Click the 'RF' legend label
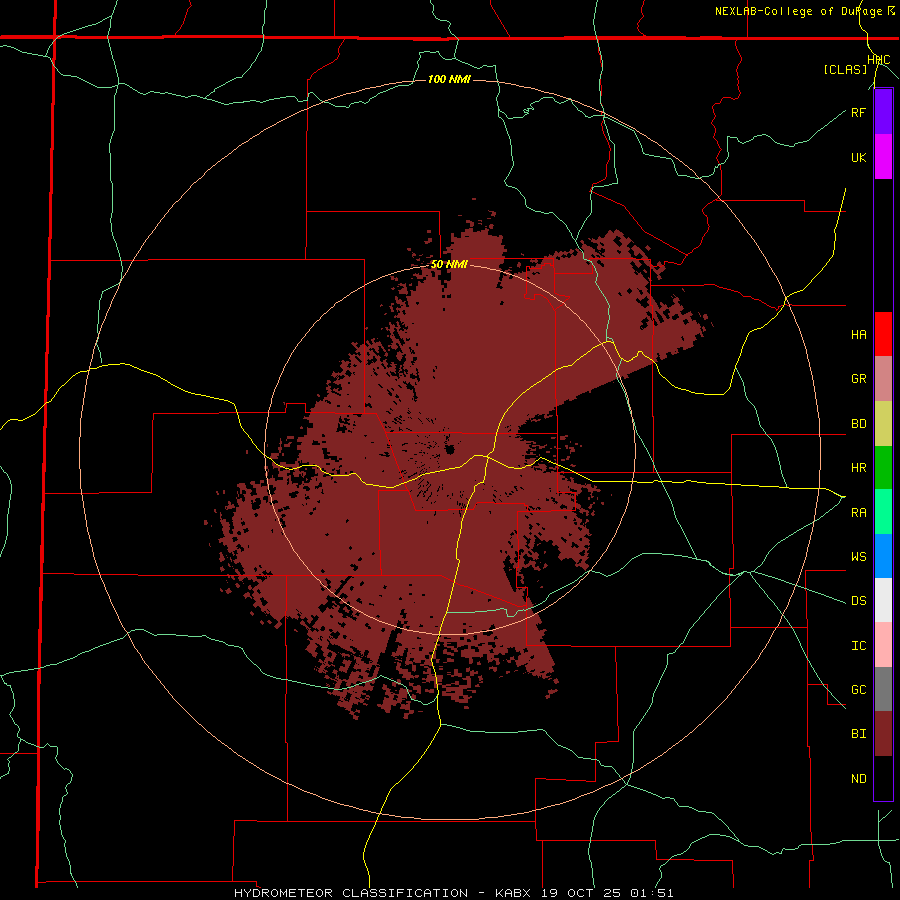The height and width of the screenshot is (900, 900). pyautogui.click(x=858, y=112)
